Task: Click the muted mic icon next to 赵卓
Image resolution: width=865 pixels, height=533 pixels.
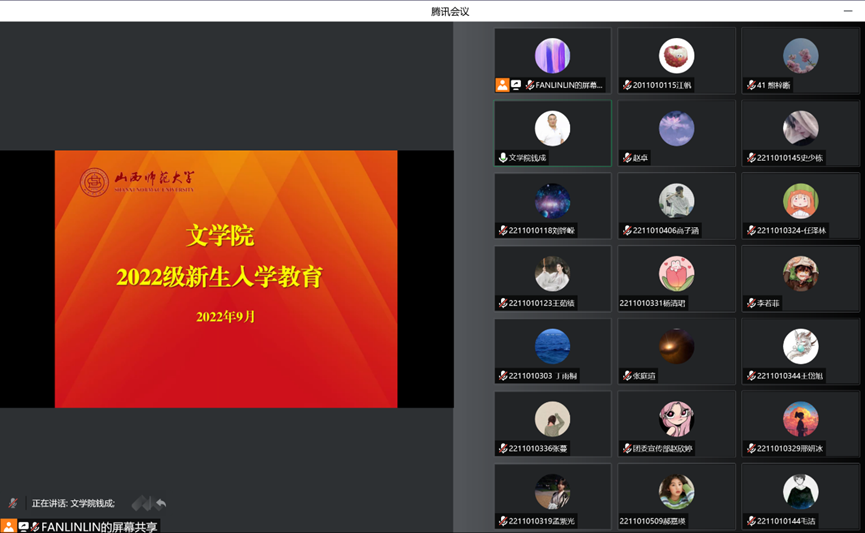Action: (x=627, y=158)
